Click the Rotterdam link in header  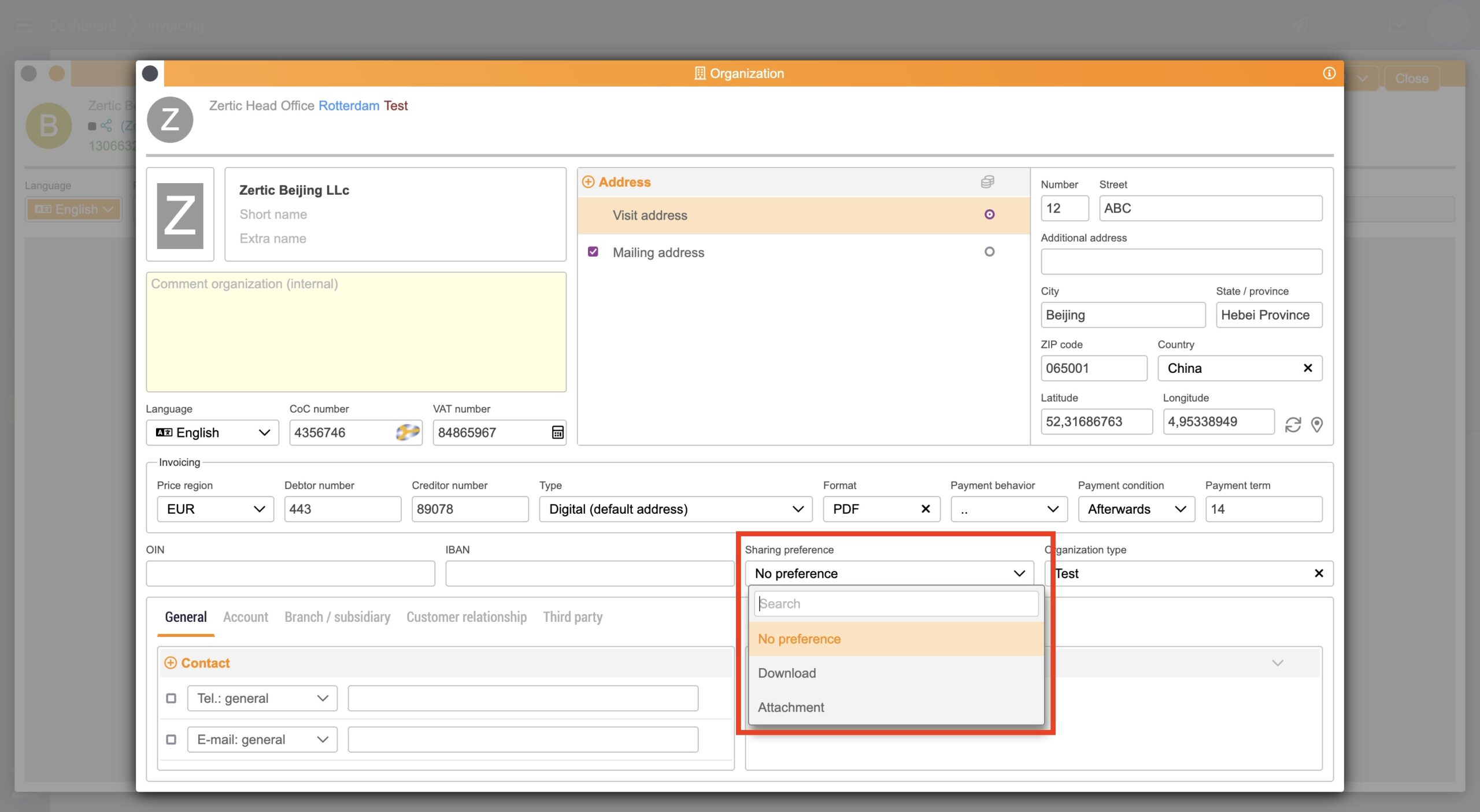tap(349, 106)
